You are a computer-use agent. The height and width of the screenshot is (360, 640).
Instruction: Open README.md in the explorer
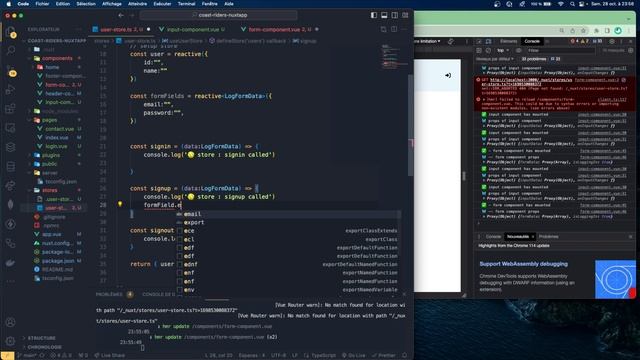coord(58,269)
